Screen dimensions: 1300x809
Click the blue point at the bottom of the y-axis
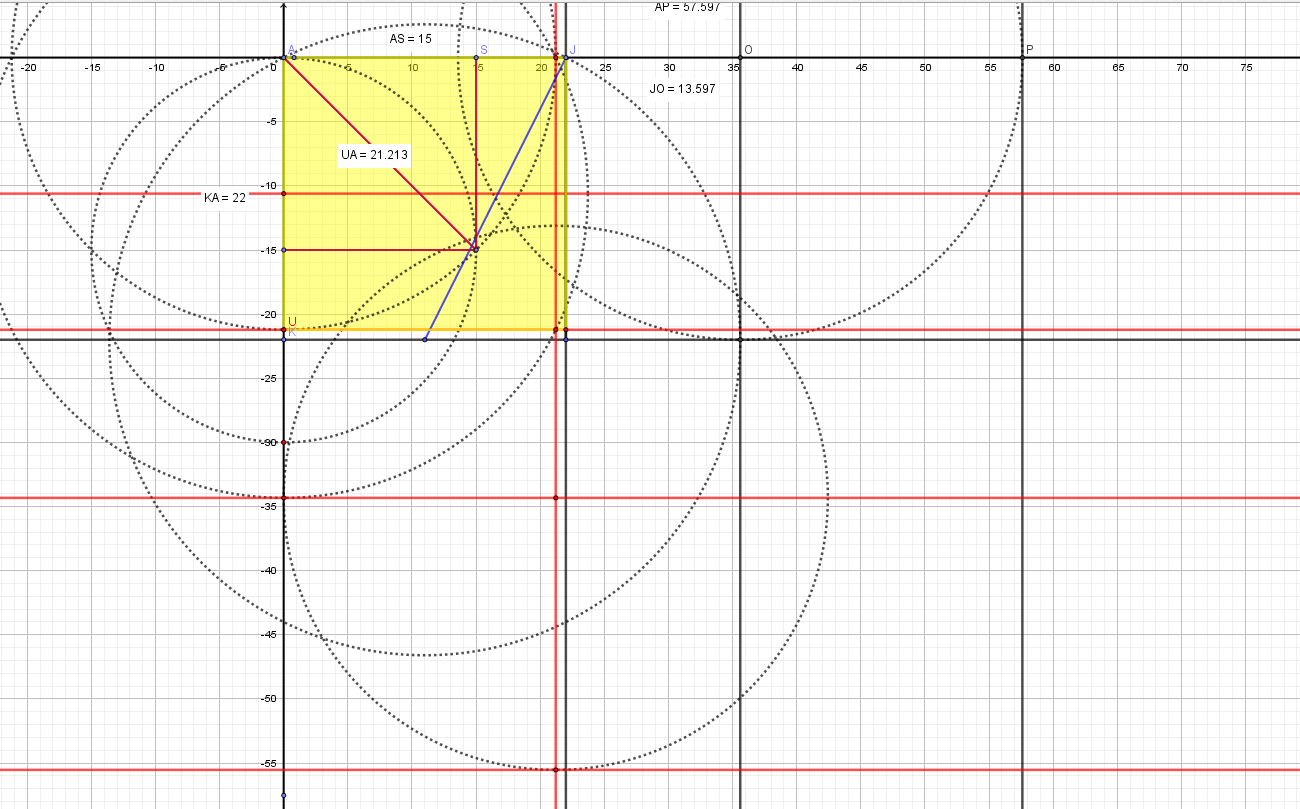tap(284, 795)
